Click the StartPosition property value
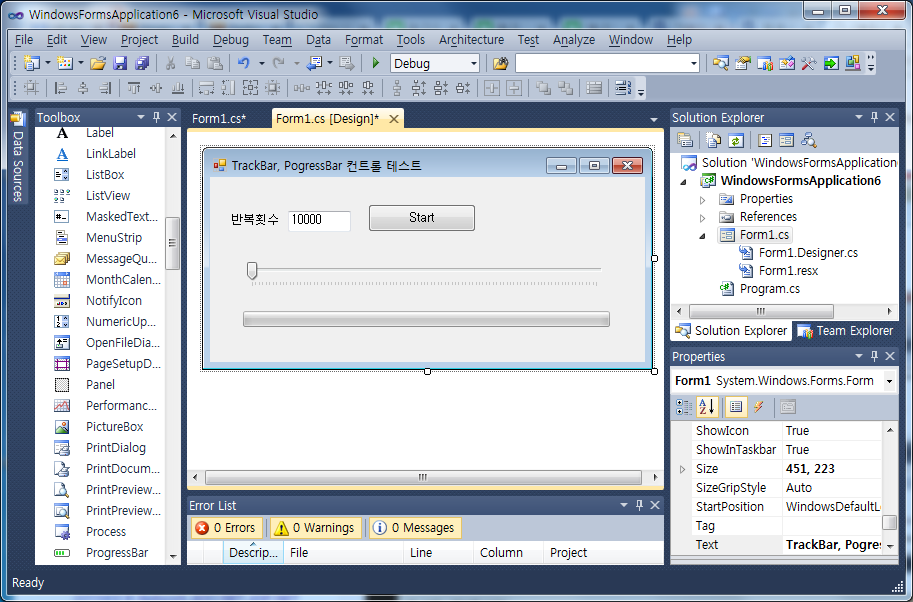Screen dimensions: 913x602 pos(832,507)
